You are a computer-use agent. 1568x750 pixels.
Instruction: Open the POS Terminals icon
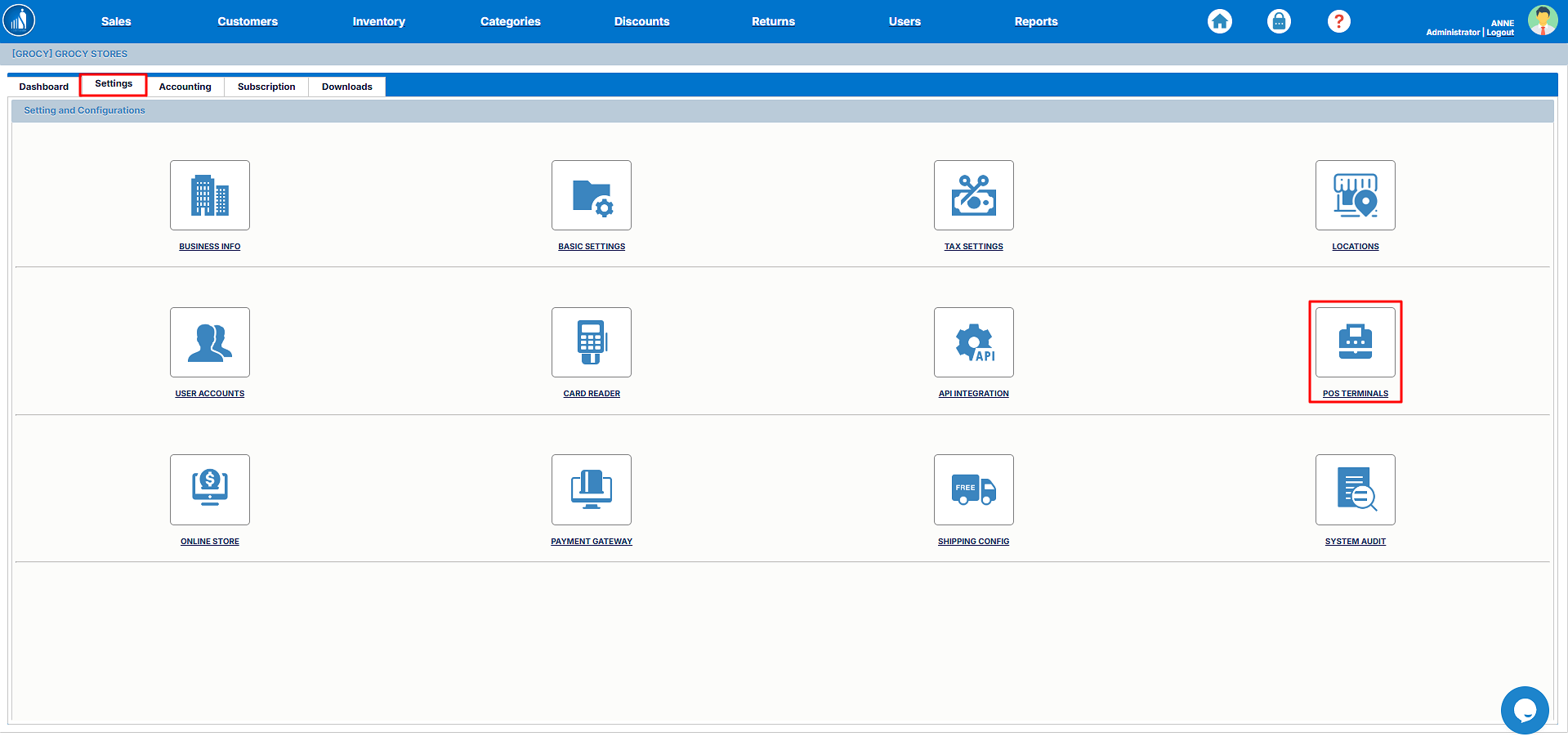pos(1355,342)
